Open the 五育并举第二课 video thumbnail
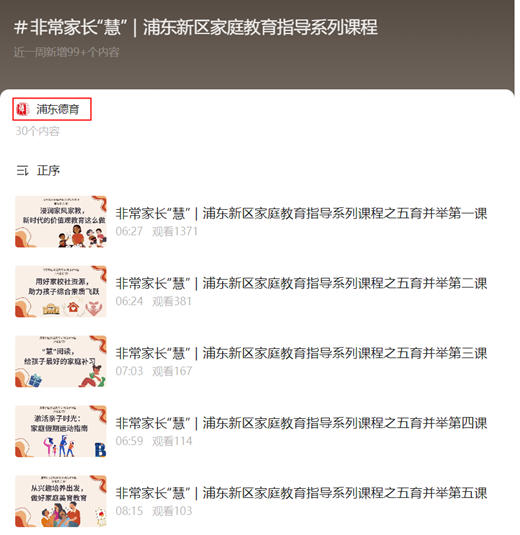The width and height of the screenshot is (520, 535). (x=61, y=292)
